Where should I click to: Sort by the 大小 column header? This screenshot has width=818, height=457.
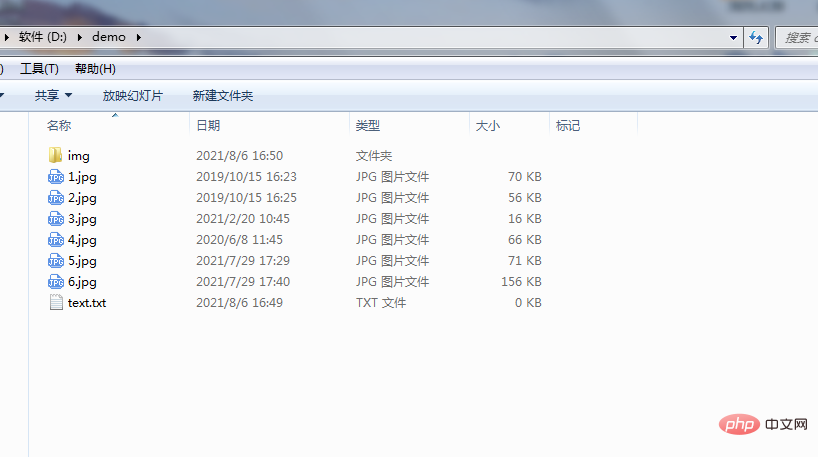(x=488, y=126)
